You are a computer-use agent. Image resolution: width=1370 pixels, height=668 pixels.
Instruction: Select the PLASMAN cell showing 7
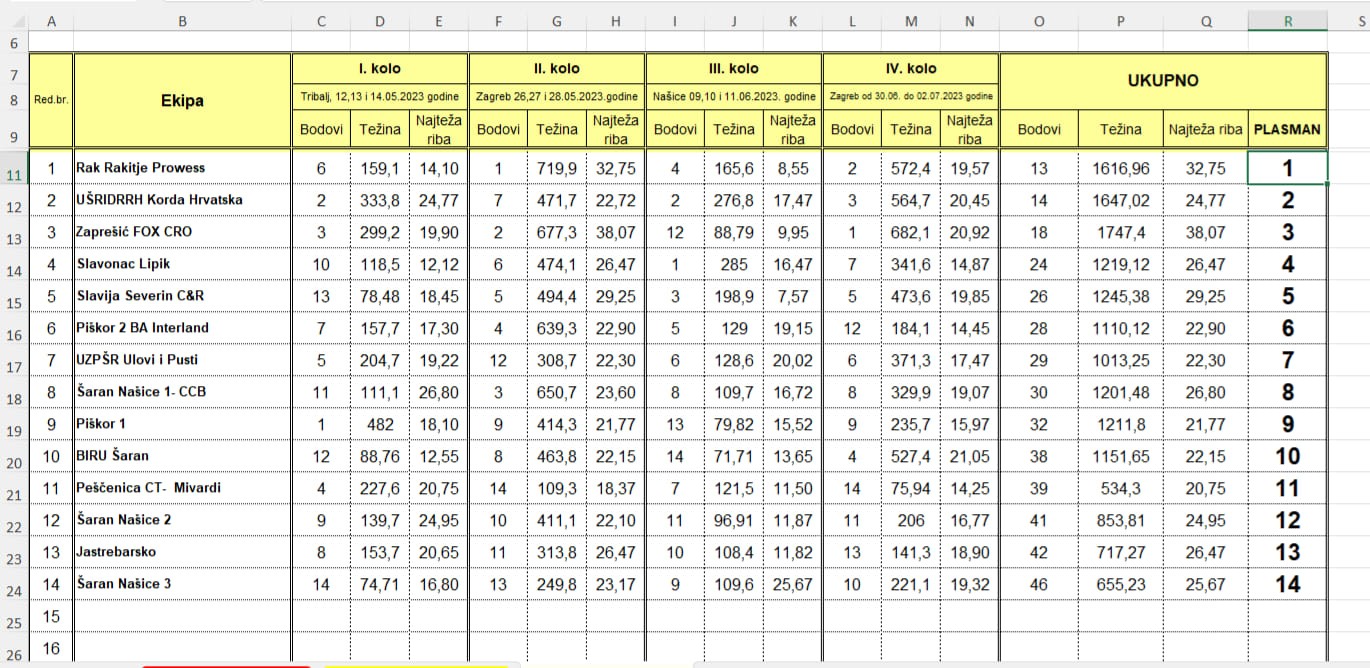1288,360
